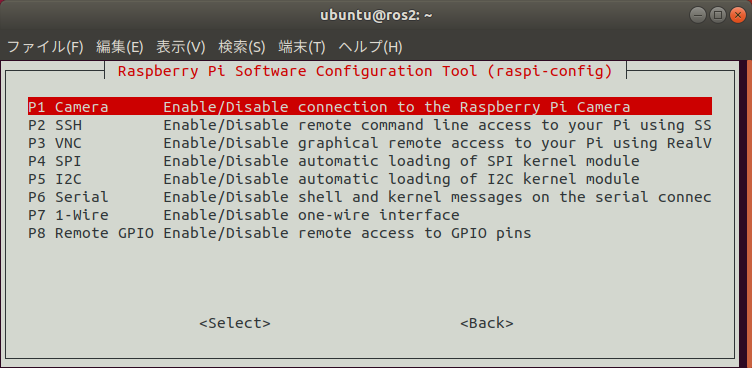This screenshot has width=752, height=368.
Task: Choose the P2 SSH option
Action: (x=370, y=125)
